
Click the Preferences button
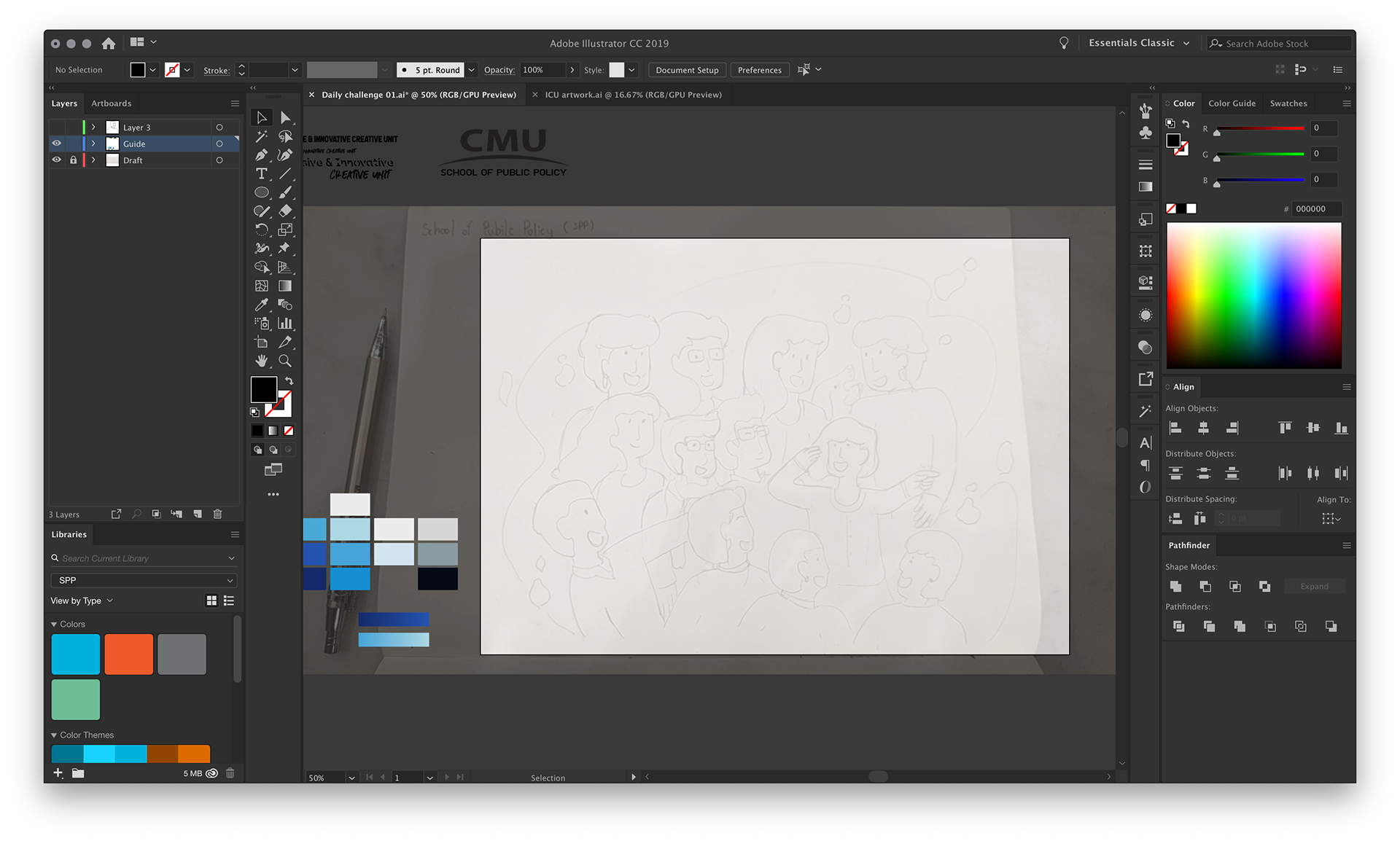click(x=759, y=70)
